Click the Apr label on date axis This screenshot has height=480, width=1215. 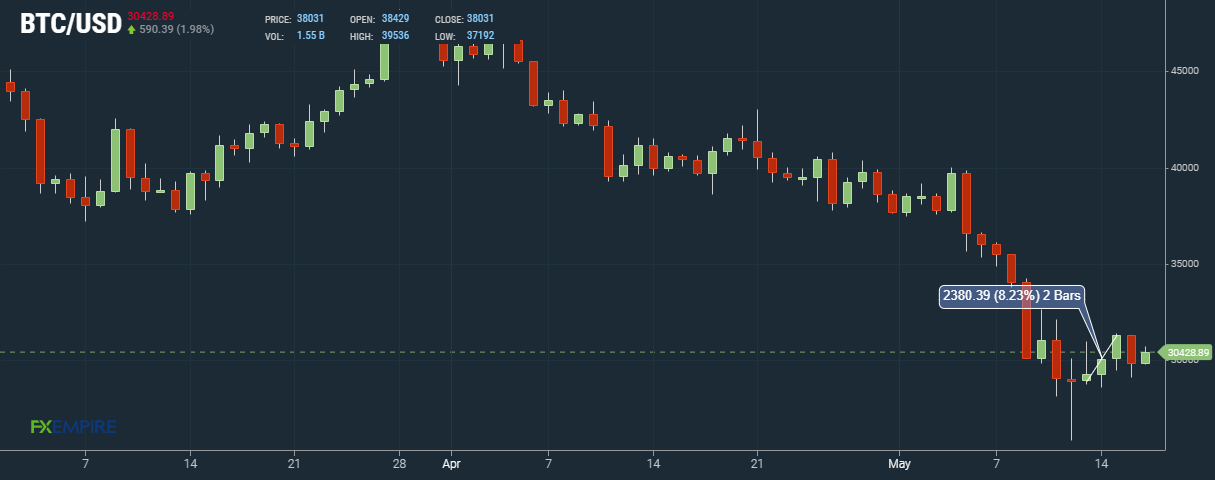tap(450, 464)
